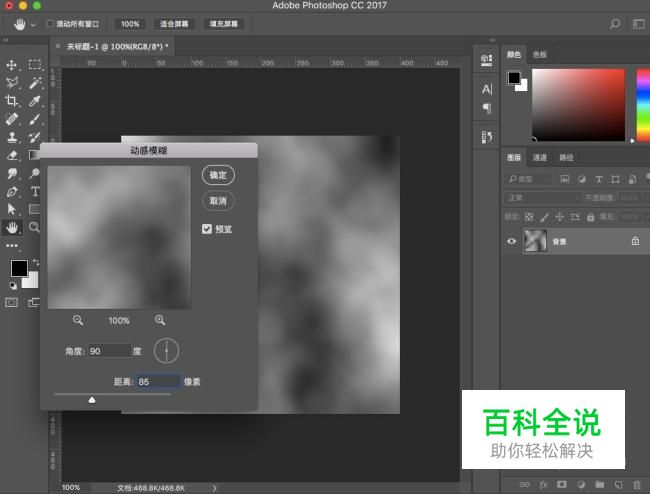The height and width of the screenshot is (494, 650).
Task: Switch to the Paths panel tab
Action: [566, 157]
